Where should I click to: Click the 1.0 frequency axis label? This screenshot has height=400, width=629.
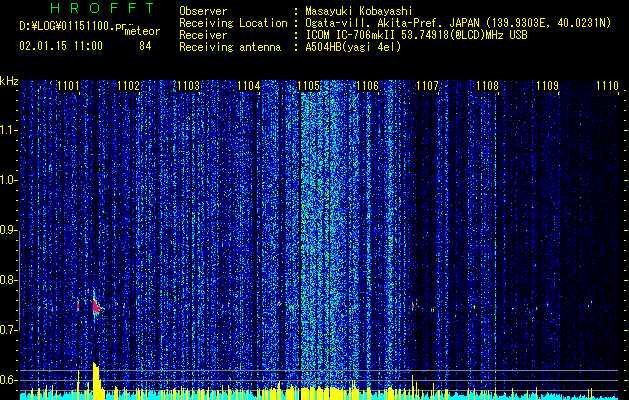[9, 181]
